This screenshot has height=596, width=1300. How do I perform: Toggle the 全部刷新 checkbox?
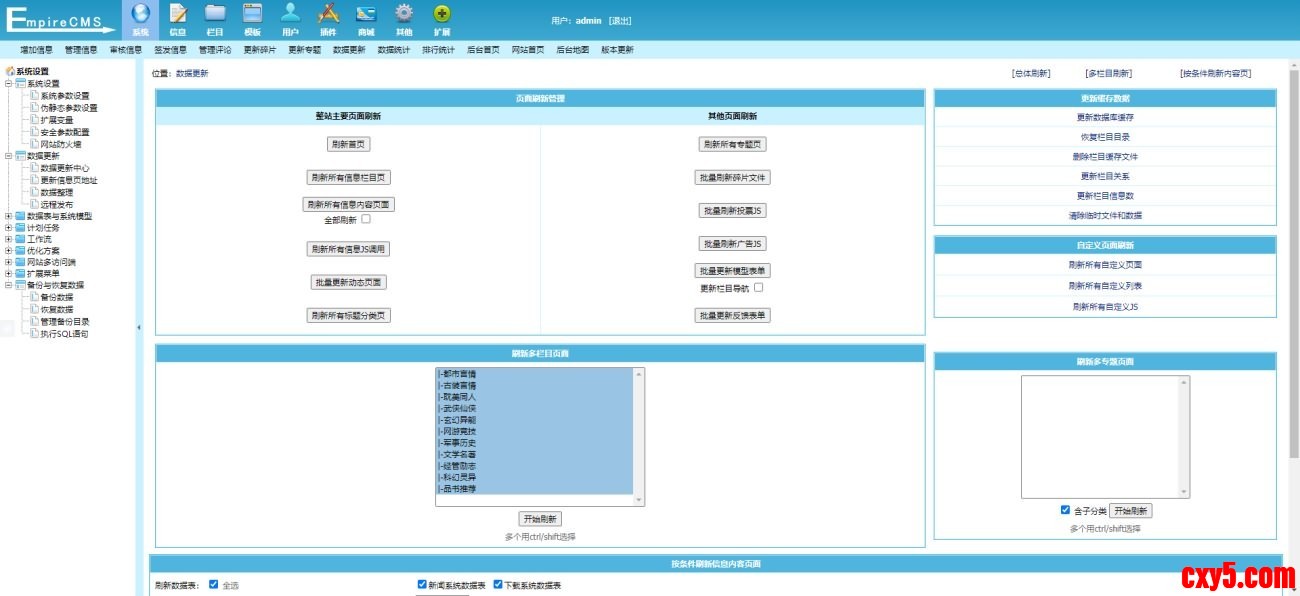click(366, 219)
